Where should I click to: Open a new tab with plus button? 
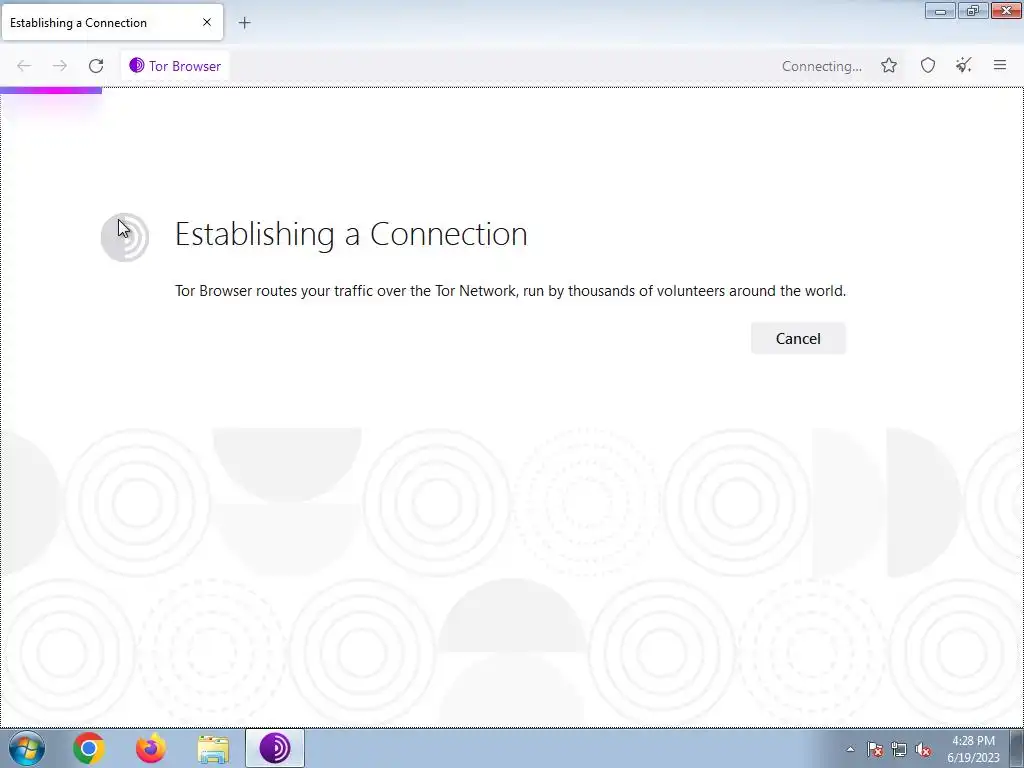coord(244,23)
